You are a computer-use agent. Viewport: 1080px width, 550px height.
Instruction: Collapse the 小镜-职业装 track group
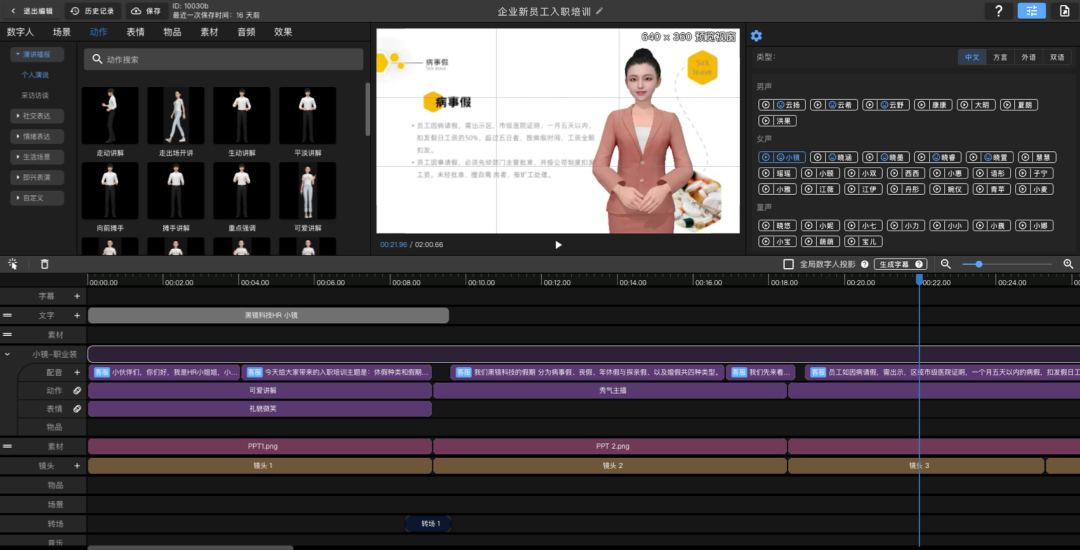click(8, 354)
